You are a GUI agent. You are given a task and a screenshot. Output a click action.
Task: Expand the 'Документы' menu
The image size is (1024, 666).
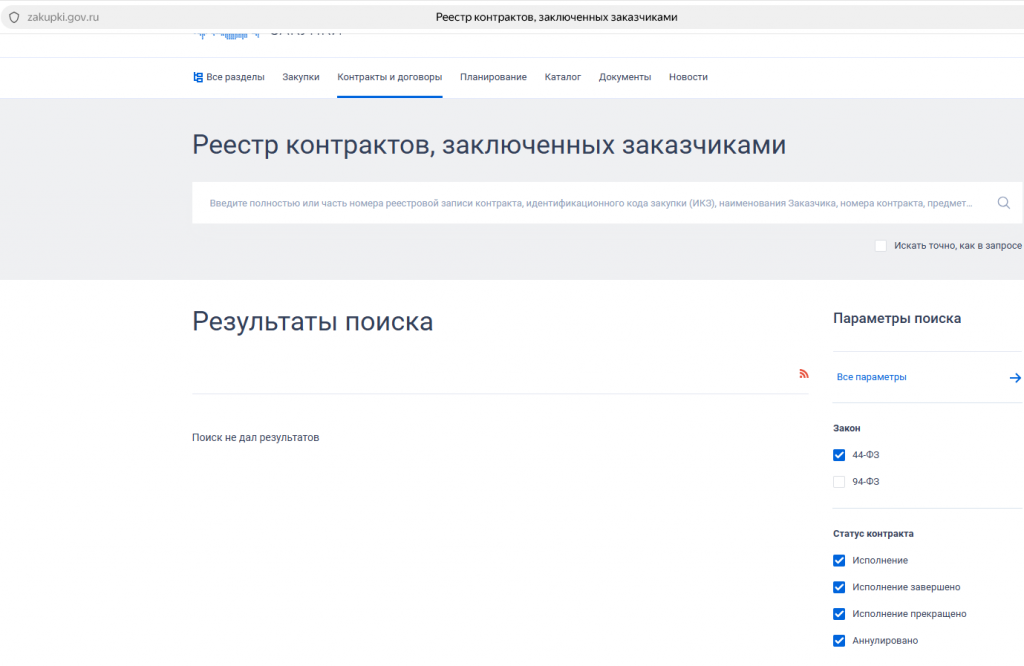click(625, 77)
